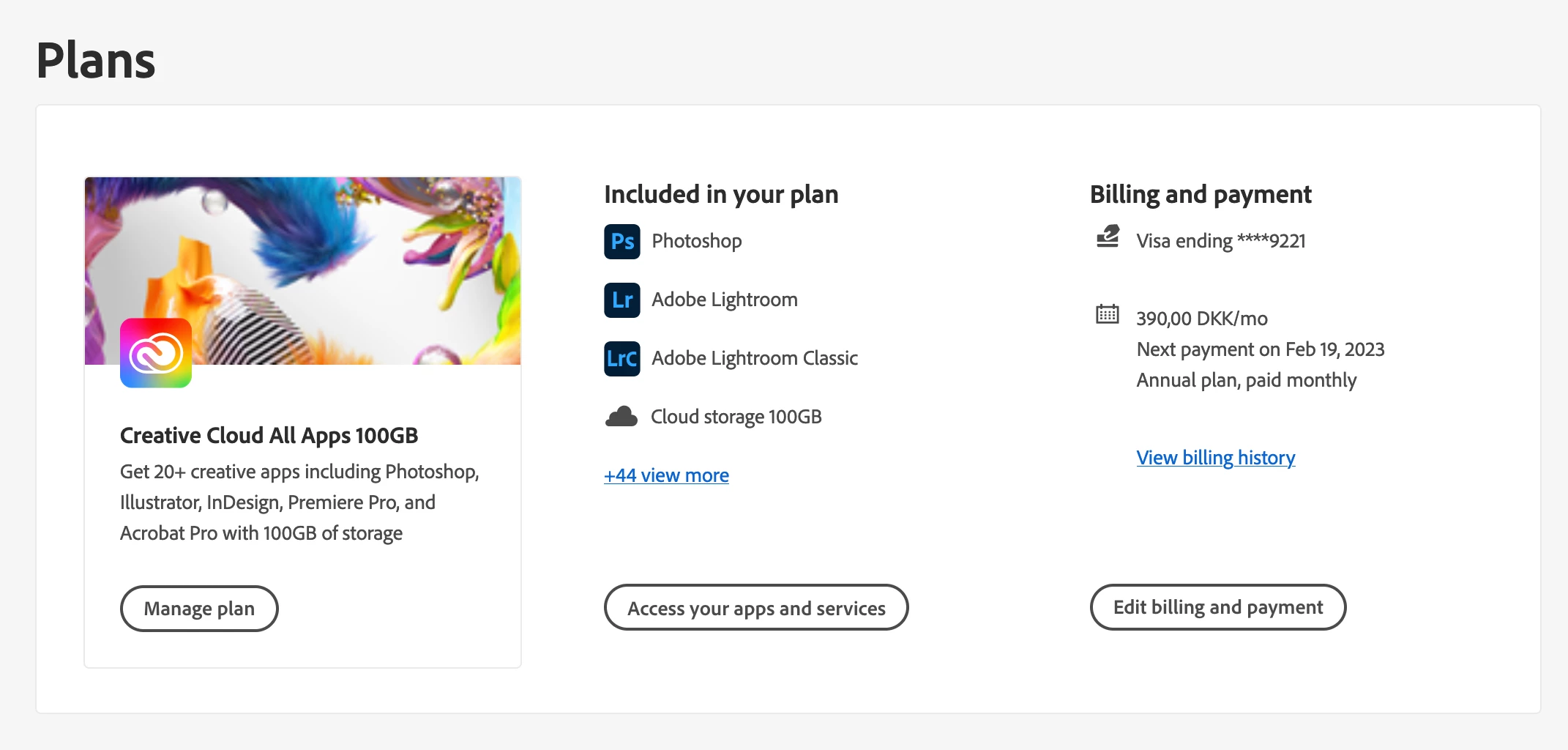Image resolution: width=1568 pixels, height=750 pixels.
Task: Click the Adobe Lightroom Classic label
Action: [x=755, y=358]
